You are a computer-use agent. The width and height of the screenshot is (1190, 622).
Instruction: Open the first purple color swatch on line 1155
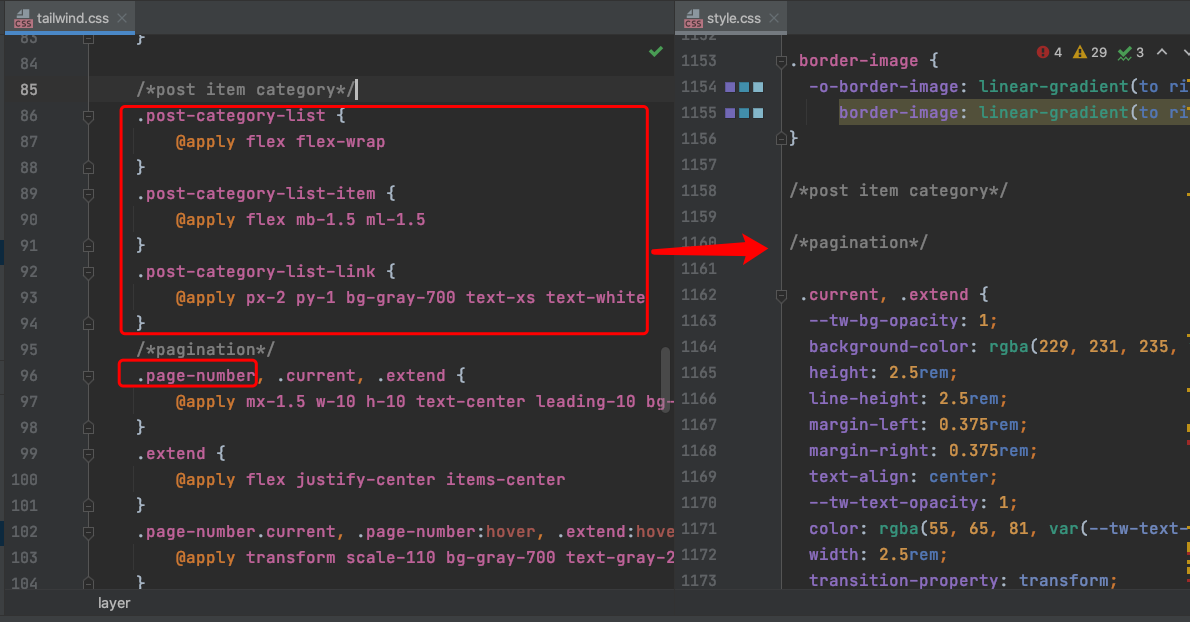point(730,113)
